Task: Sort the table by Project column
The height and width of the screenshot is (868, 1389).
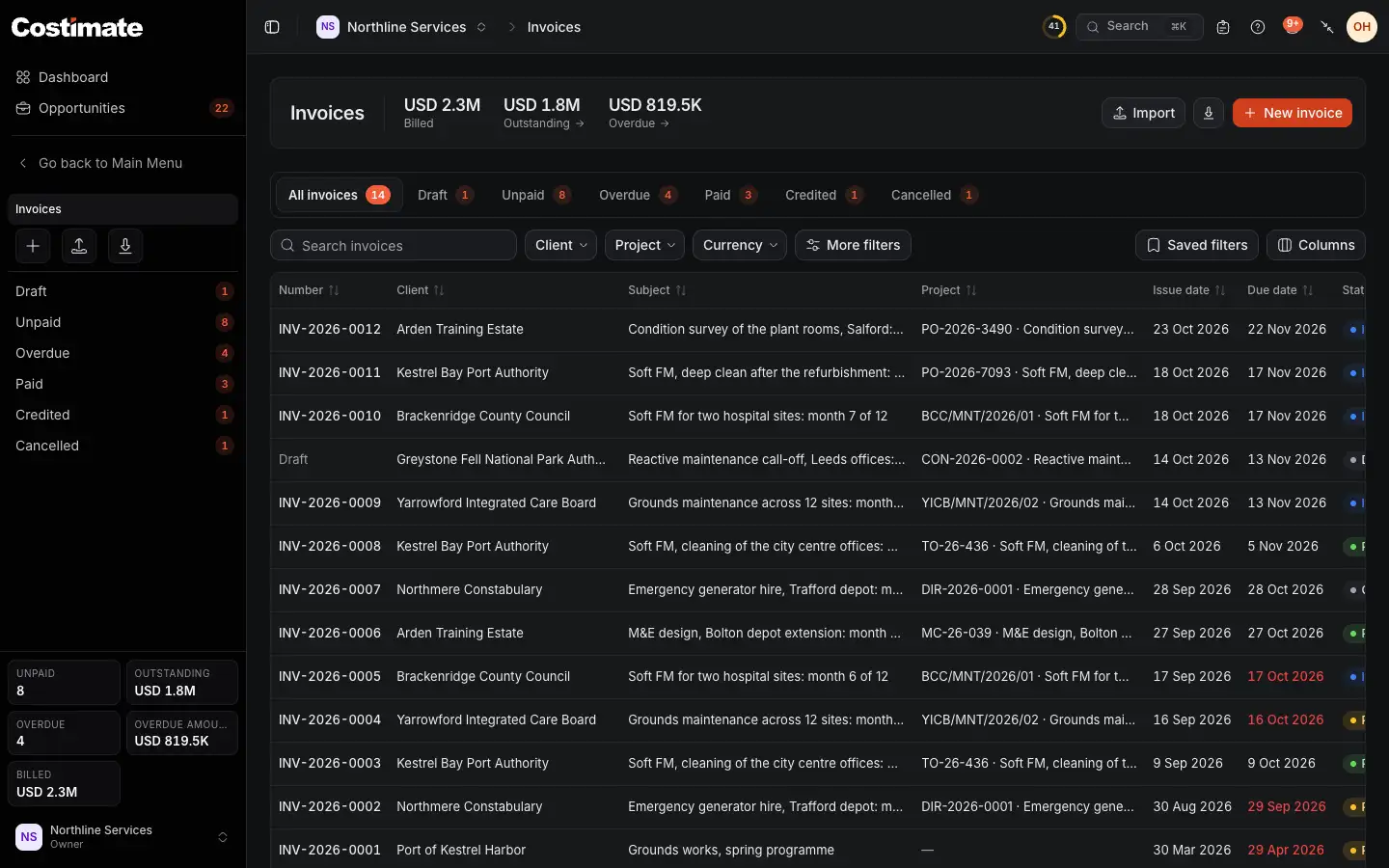Action: (x=948, y=290)
